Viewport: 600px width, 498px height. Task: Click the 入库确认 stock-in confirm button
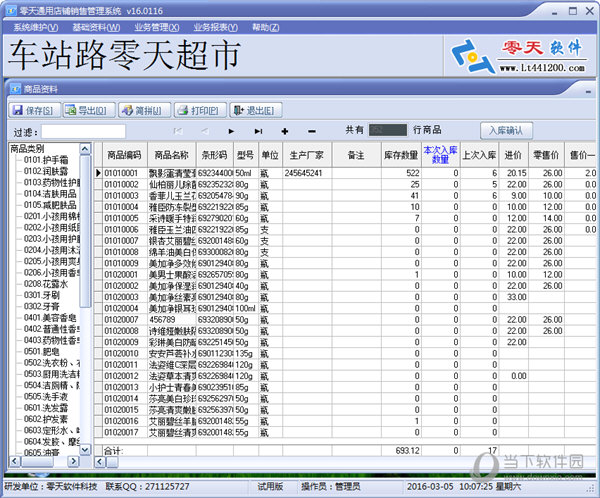(x=506, y=131)
